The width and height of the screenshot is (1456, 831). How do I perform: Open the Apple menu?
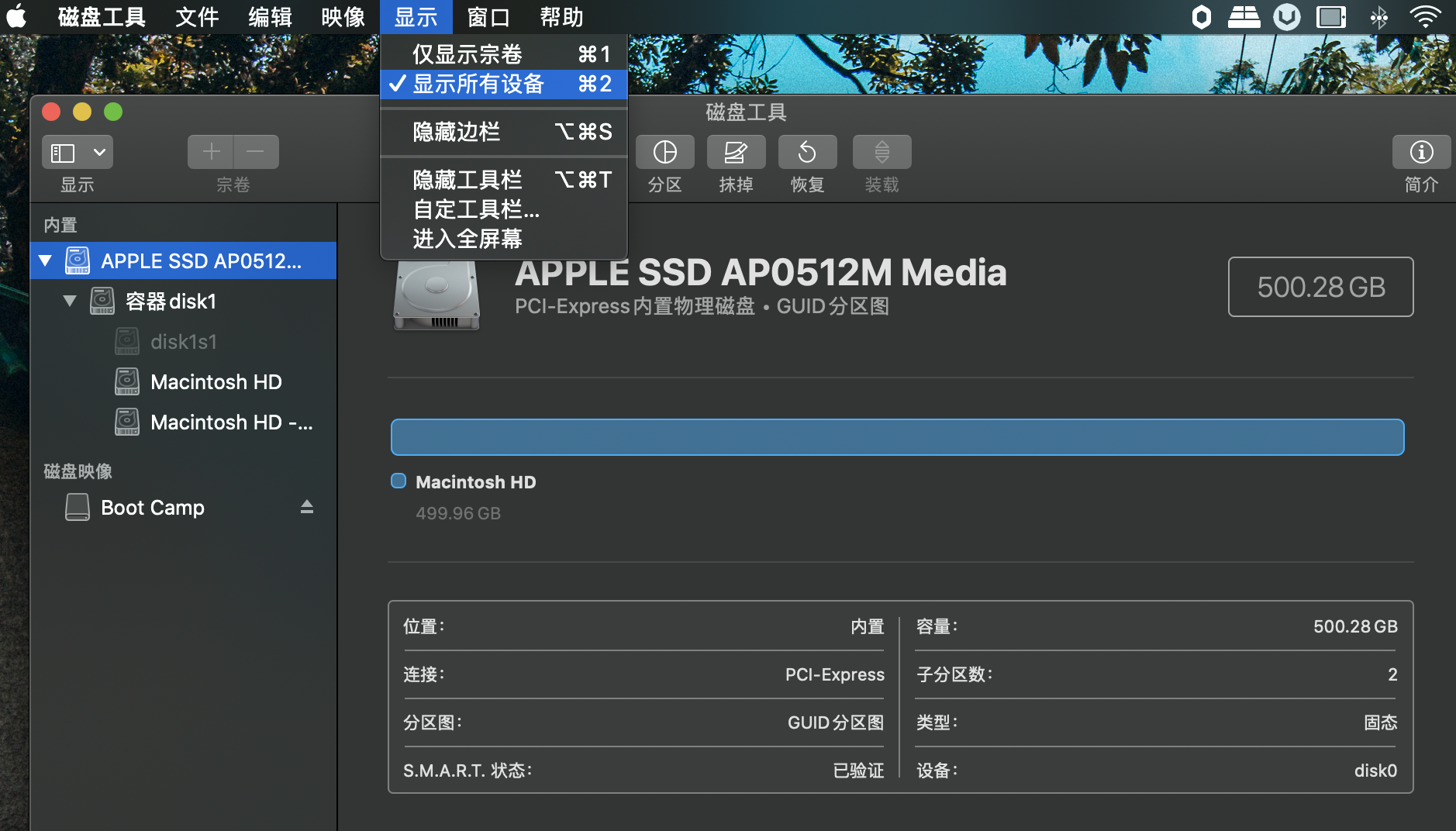(17, 16)
